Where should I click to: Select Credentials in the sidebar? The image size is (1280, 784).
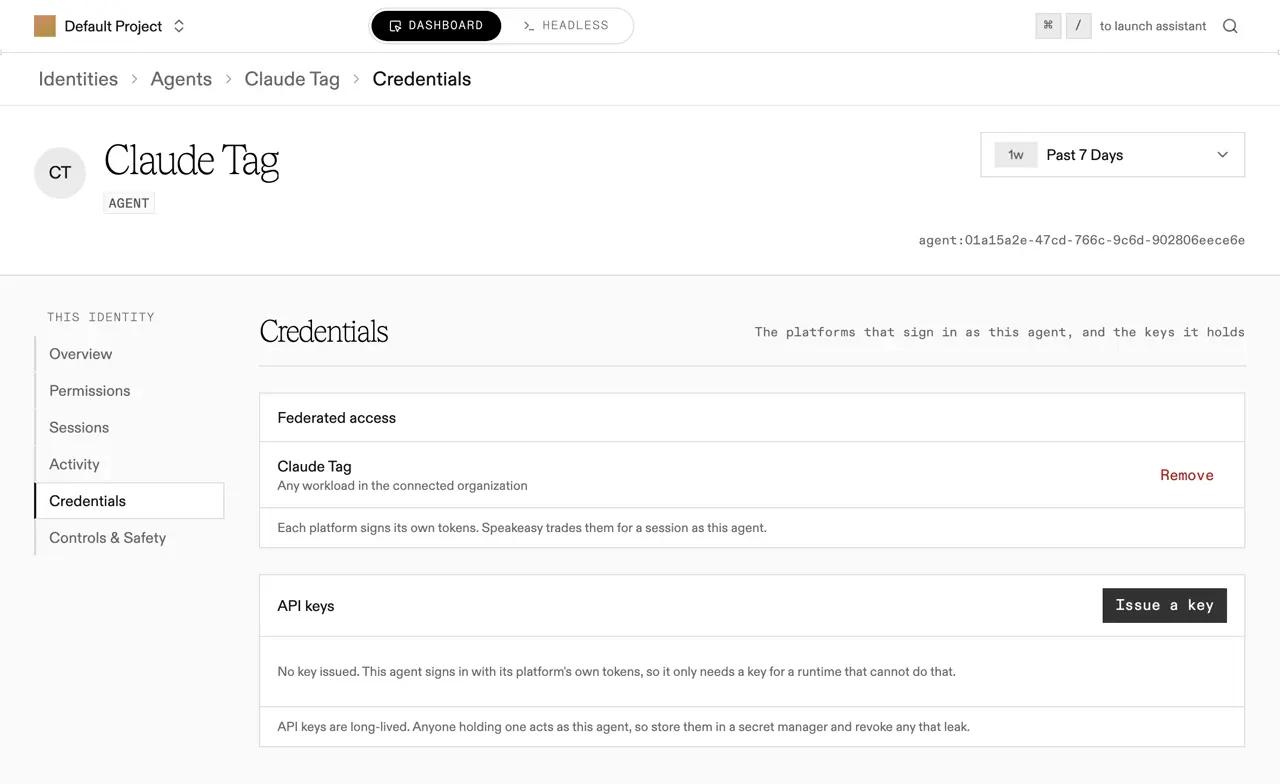point(129,501)
